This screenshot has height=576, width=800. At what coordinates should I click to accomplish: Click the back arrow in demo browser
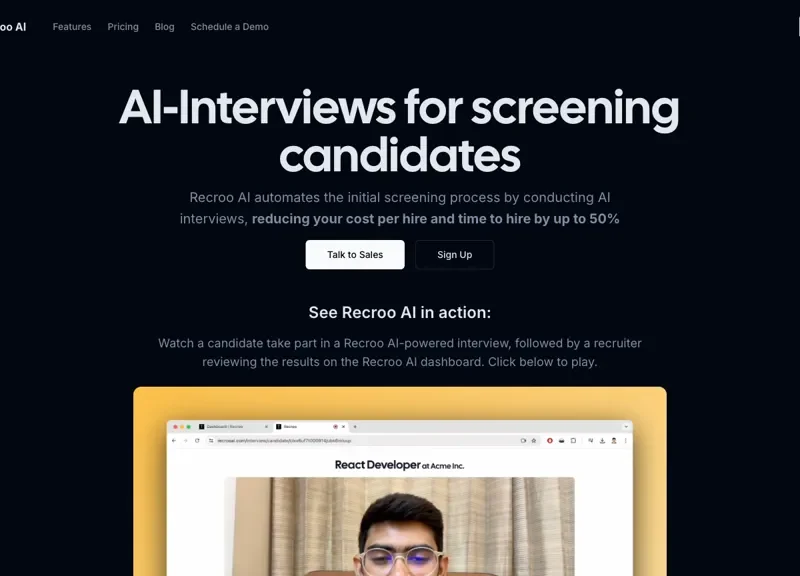(x=174, y=440)
